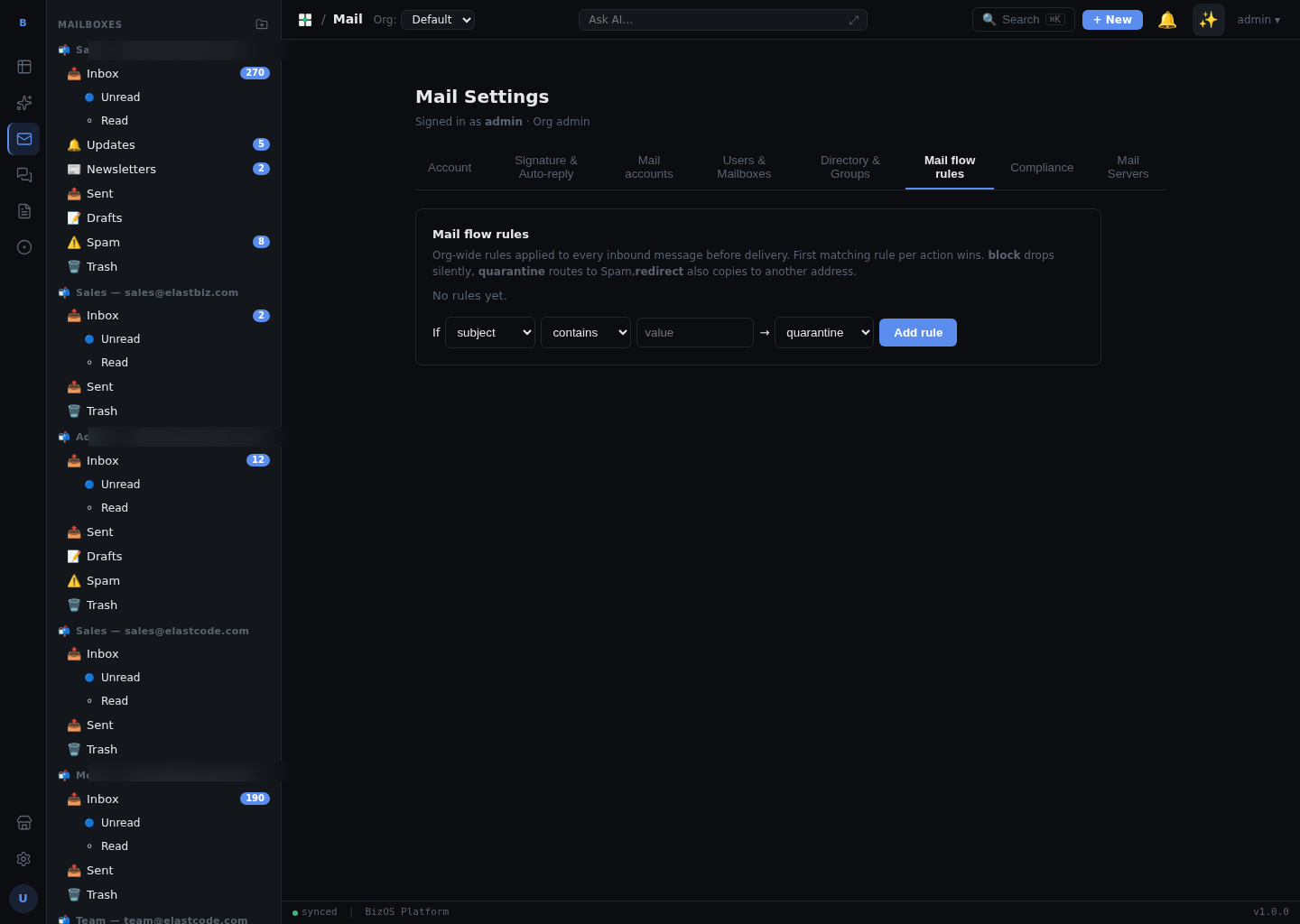Select team@elastcode.com mailbox header
The height and width of the screenshot is (924, 1300).
(161, 920)
